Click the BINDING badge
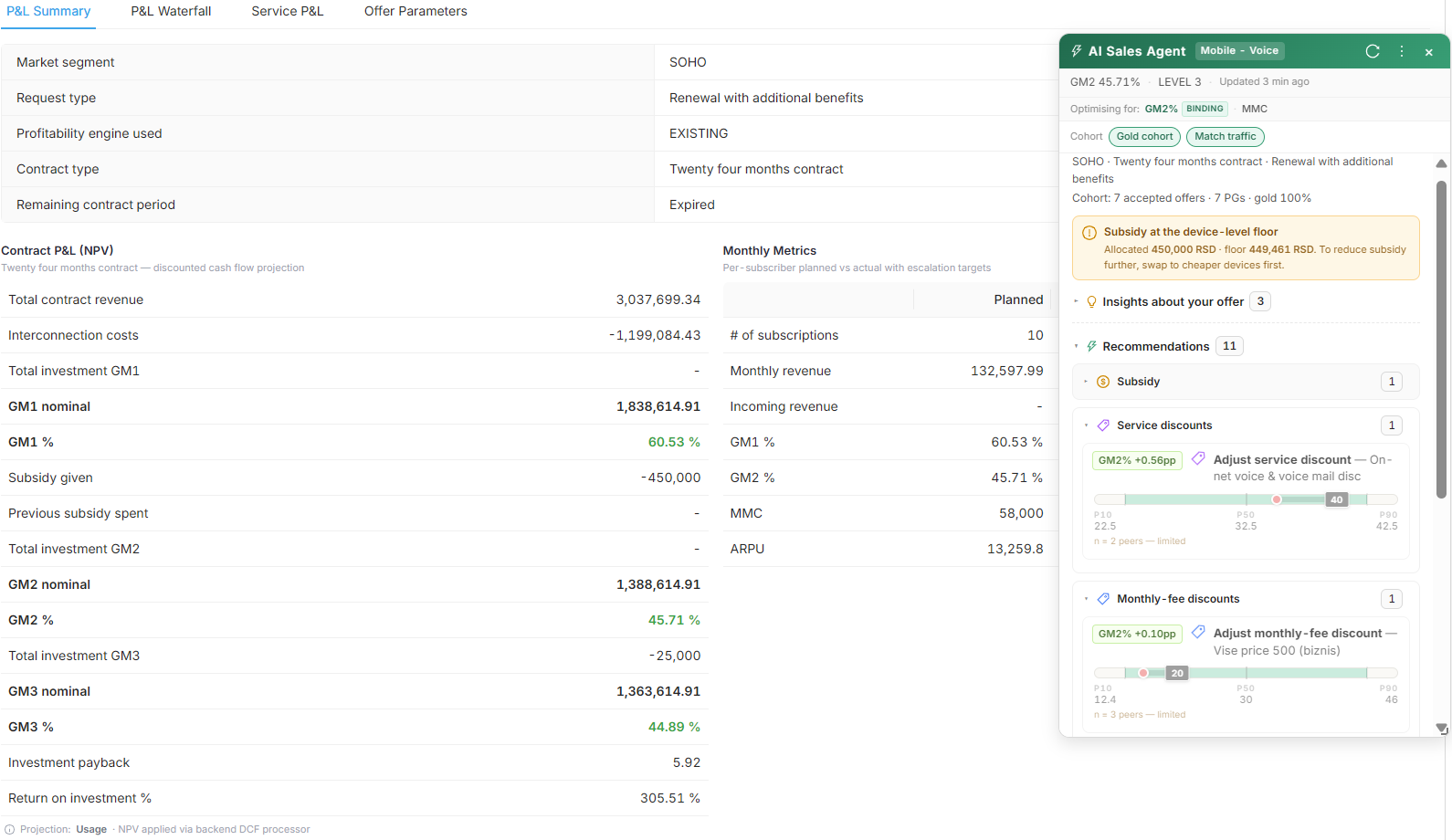Image resolution: width=1452 pixels, height=840 pixels. point(1205,109)
